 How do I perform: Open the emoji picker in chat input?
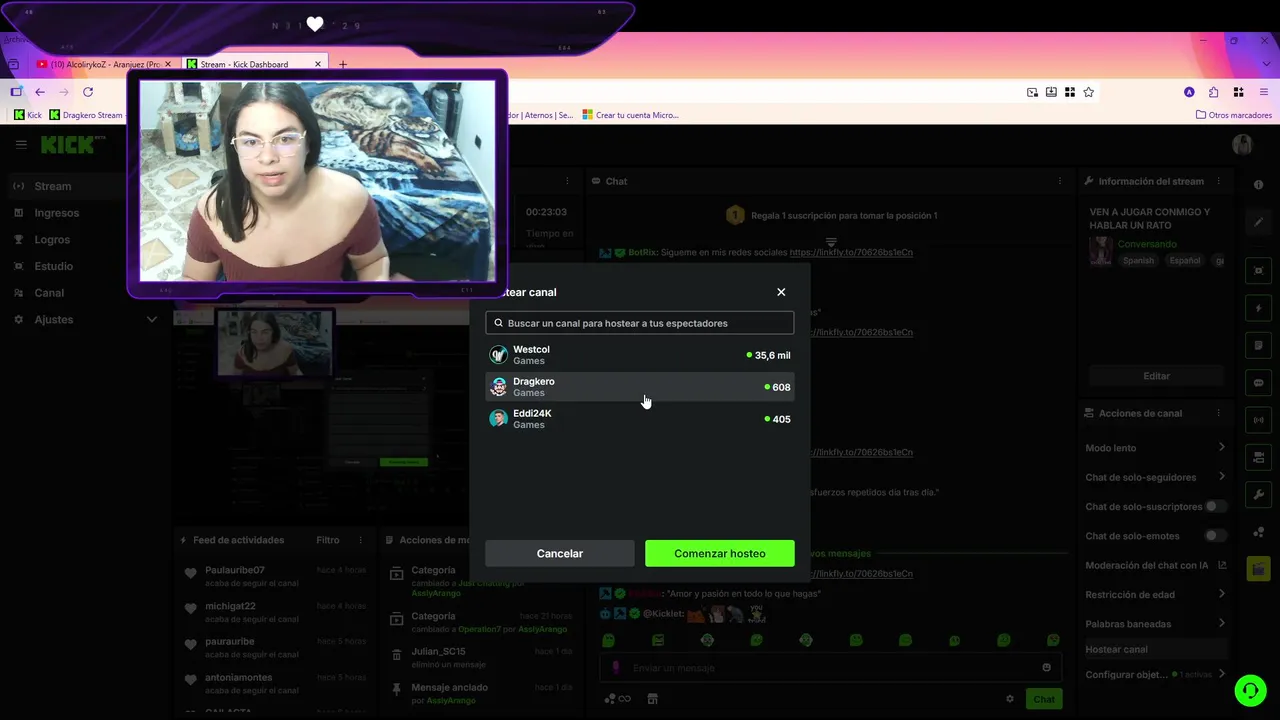click(1047, 668)
